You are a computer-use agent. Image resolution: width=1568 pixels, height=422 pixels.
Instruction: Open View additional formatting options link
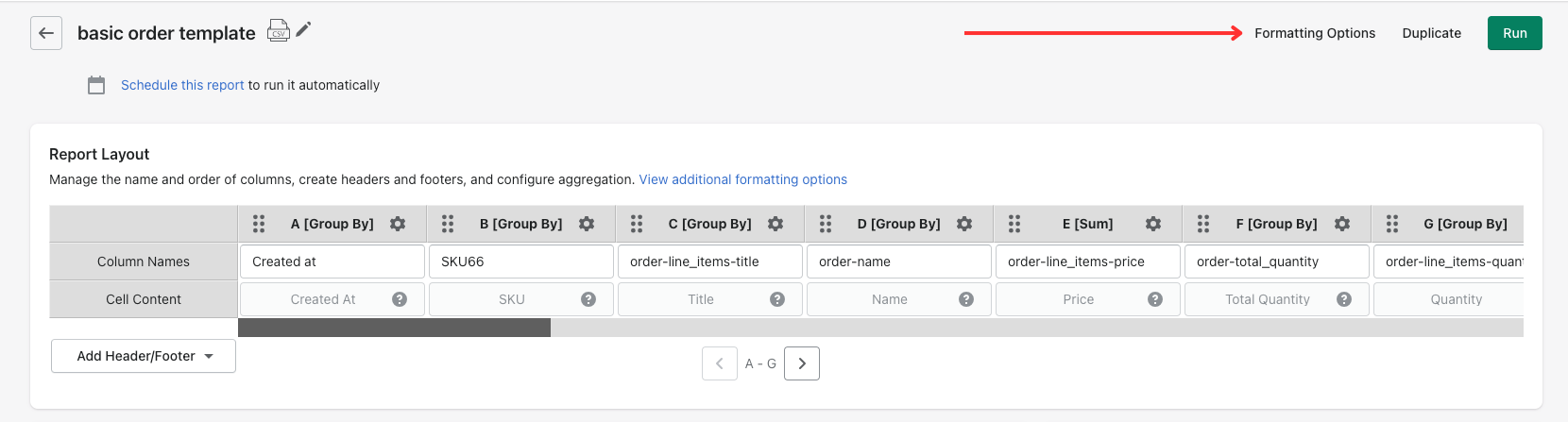[743, 179]
